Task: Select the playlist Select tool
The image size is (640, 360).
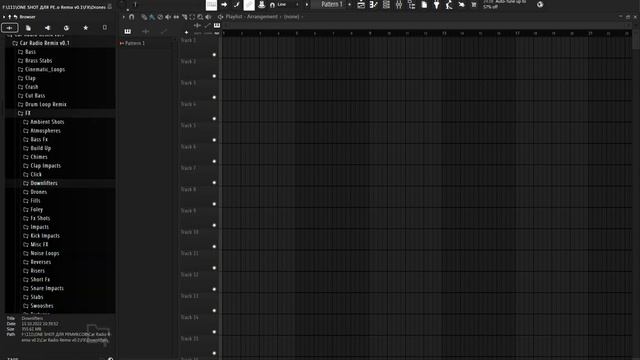Action: (x=192, y=17)
